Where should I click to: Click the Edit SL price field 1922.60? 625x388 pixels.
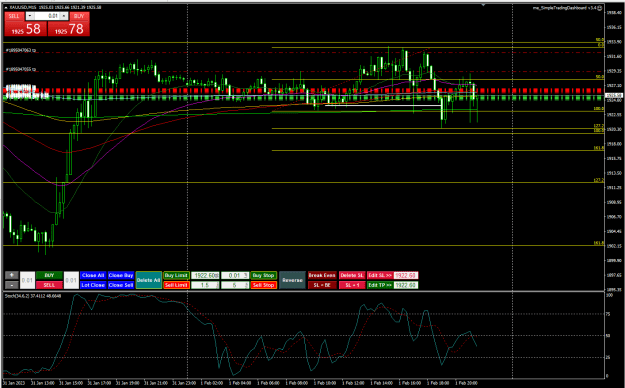click(x=406, y=275)
